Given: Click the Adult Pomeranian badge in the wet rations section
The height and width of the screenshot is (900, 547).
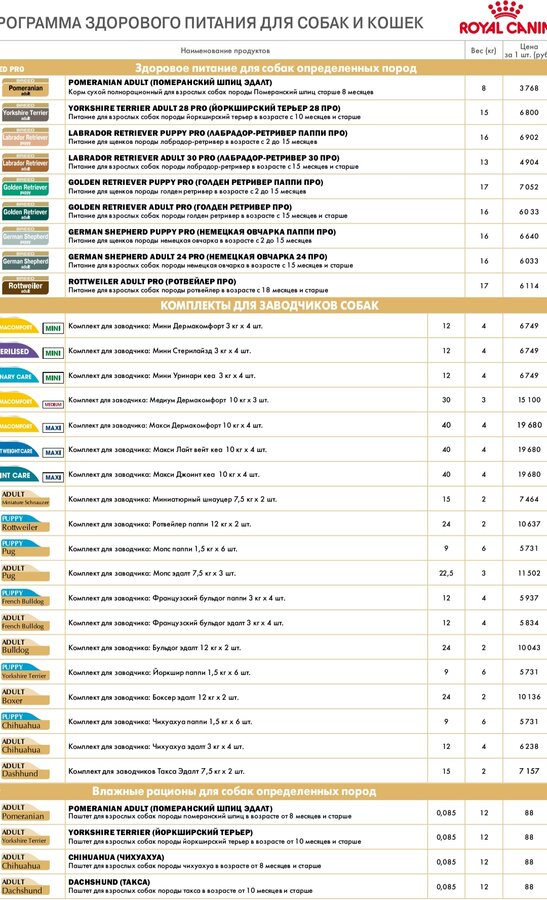Looking at the screenshot, I should coord(25,812).
